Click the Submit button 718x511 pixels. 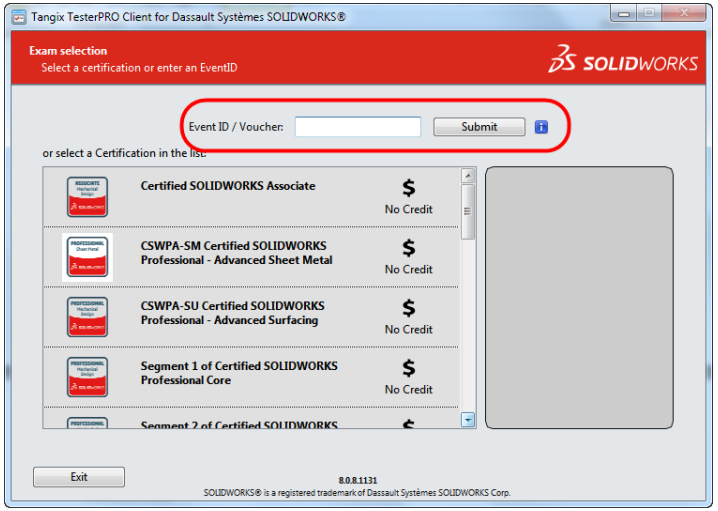pos(479,127)
